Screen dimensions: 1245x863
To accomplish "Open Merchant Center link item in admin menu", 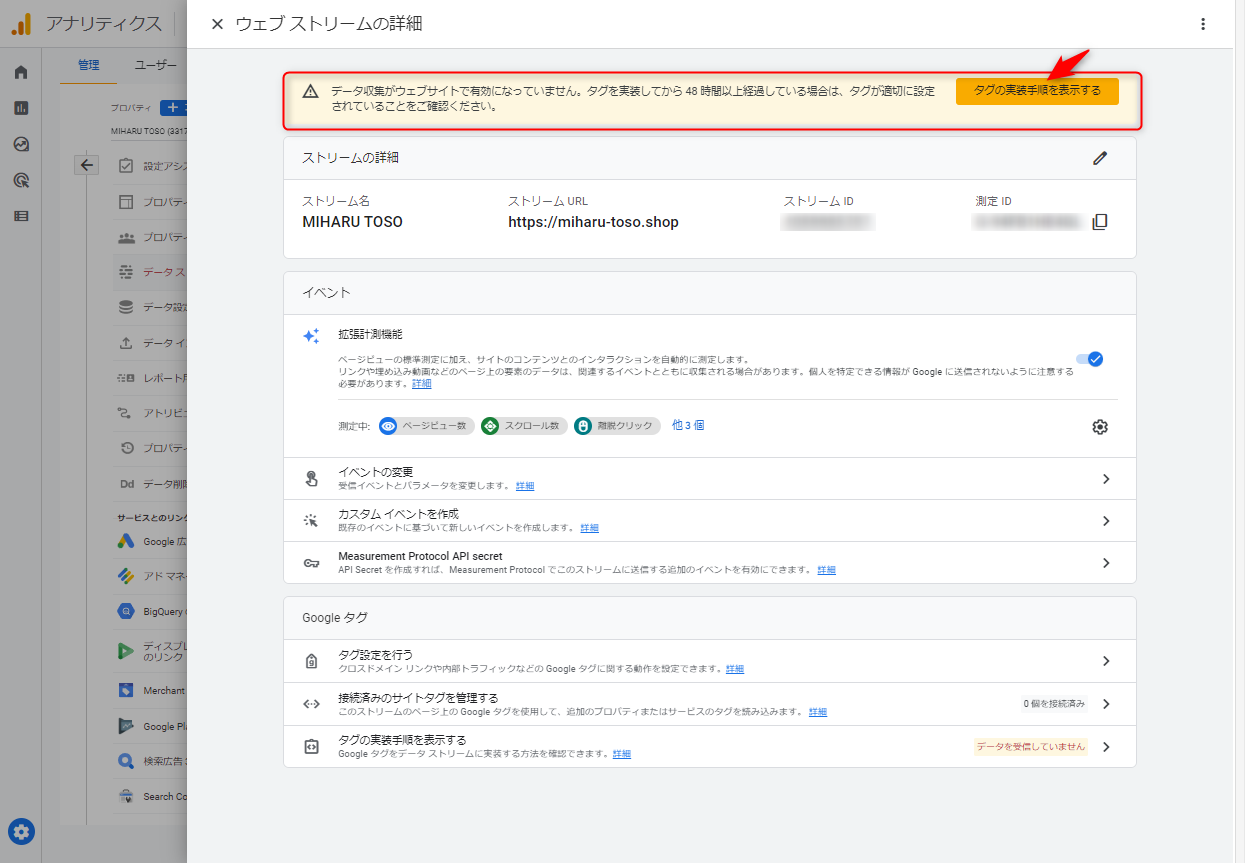I will [150, 690].
